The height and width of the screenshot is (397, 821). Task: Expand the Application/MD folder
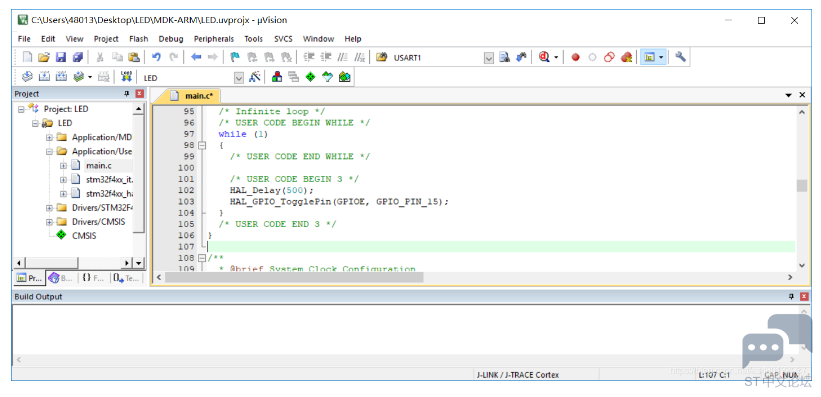pyautogui.click(x=49, y=137)
